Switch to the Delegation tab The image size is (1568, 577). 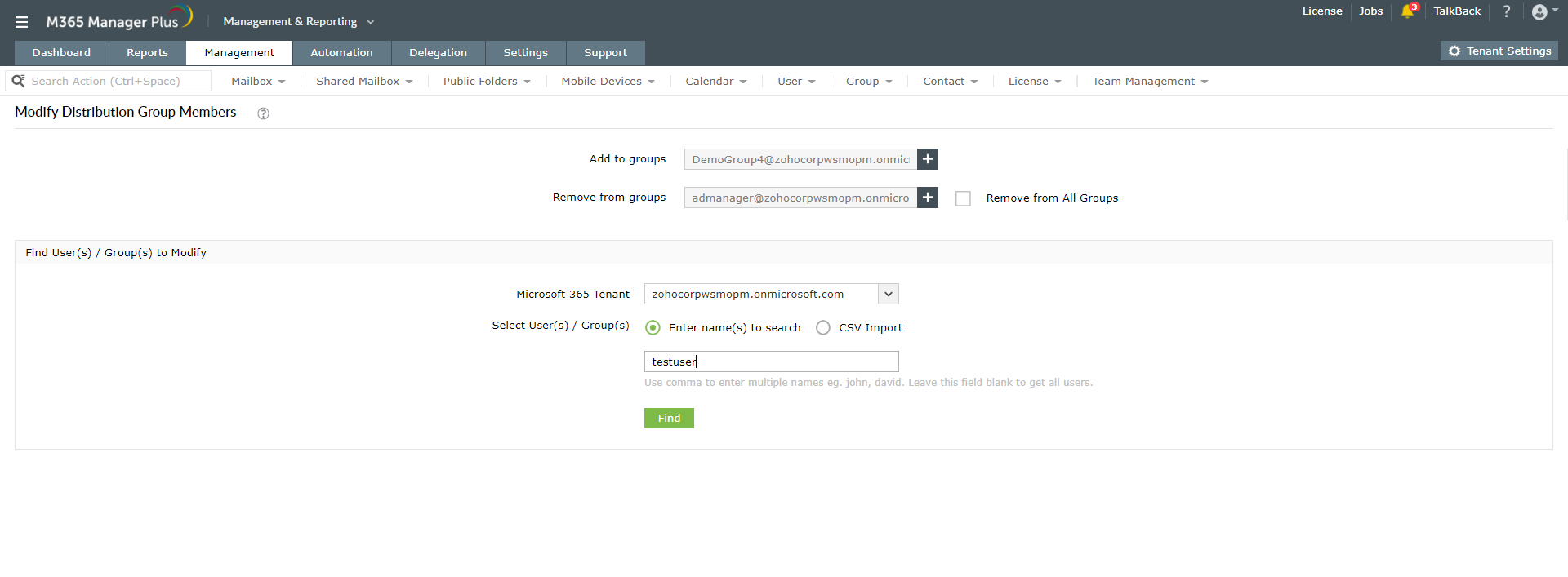438,53
